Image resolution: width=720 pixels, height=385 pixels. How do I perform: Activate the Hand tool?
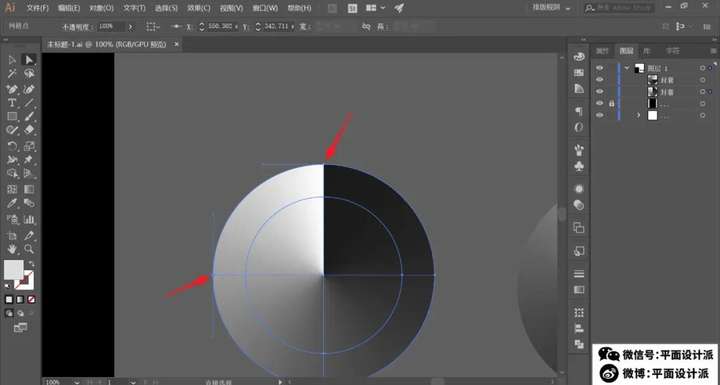(12, 249)
